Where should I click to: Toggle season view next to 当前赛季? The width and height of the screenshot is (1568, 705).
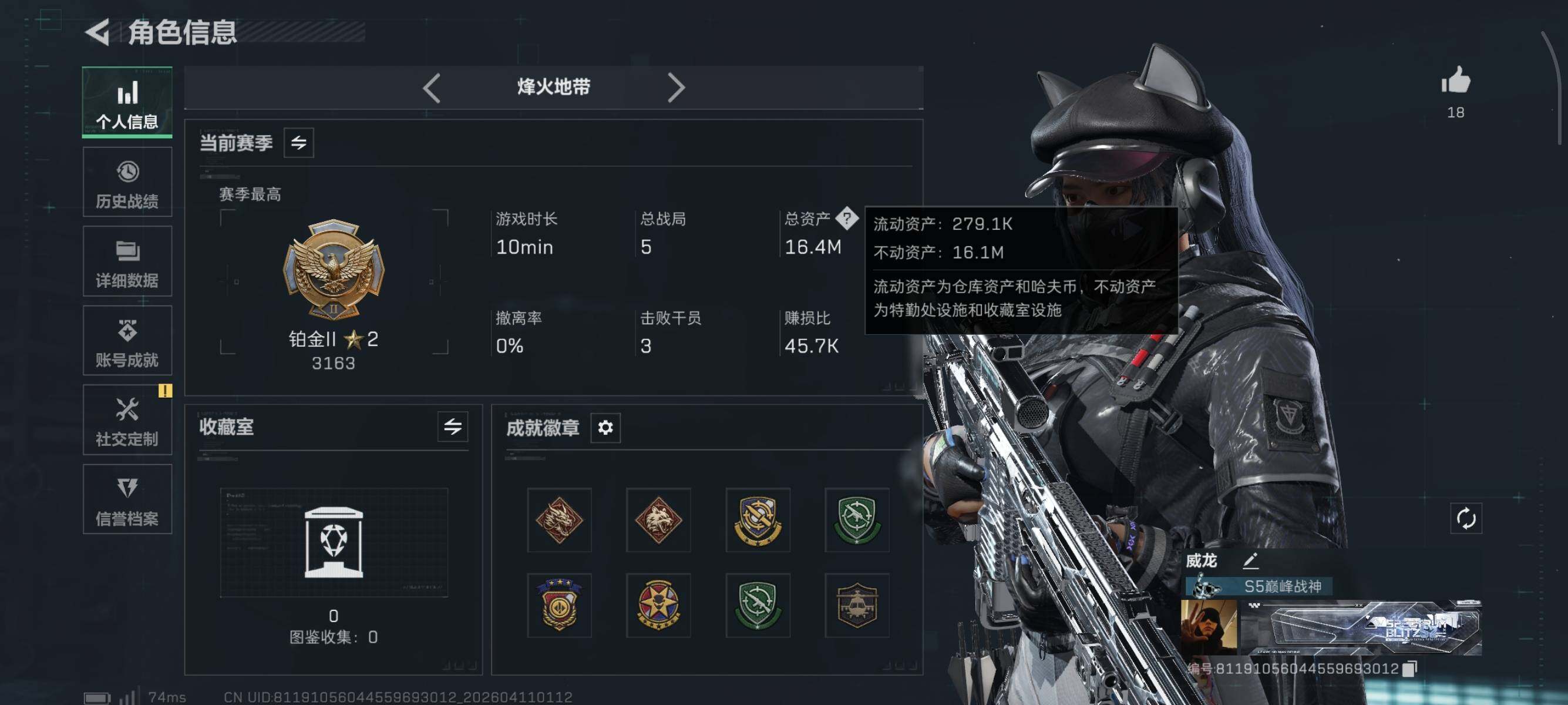click(x=298, y=143)
